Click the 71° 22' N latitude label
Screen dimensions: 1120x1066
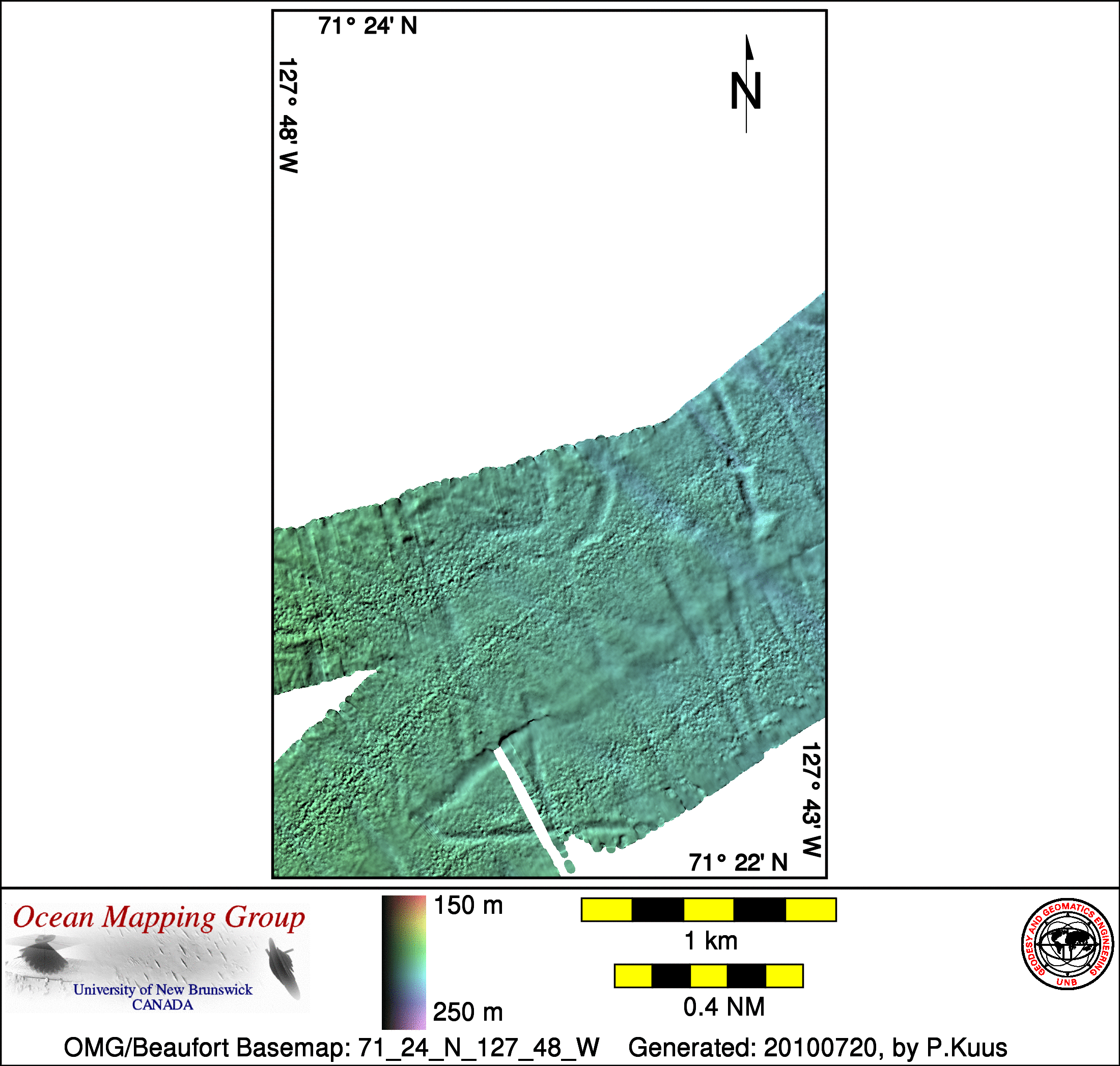[738, 862]
